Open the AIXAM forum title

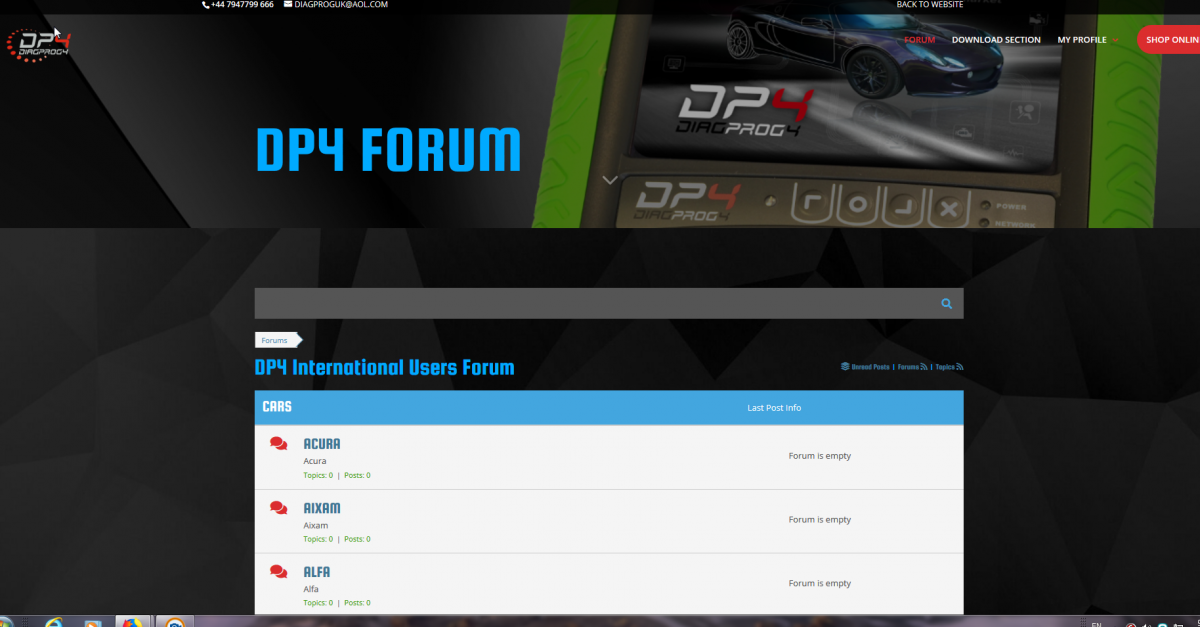click(x=322, y=508)
